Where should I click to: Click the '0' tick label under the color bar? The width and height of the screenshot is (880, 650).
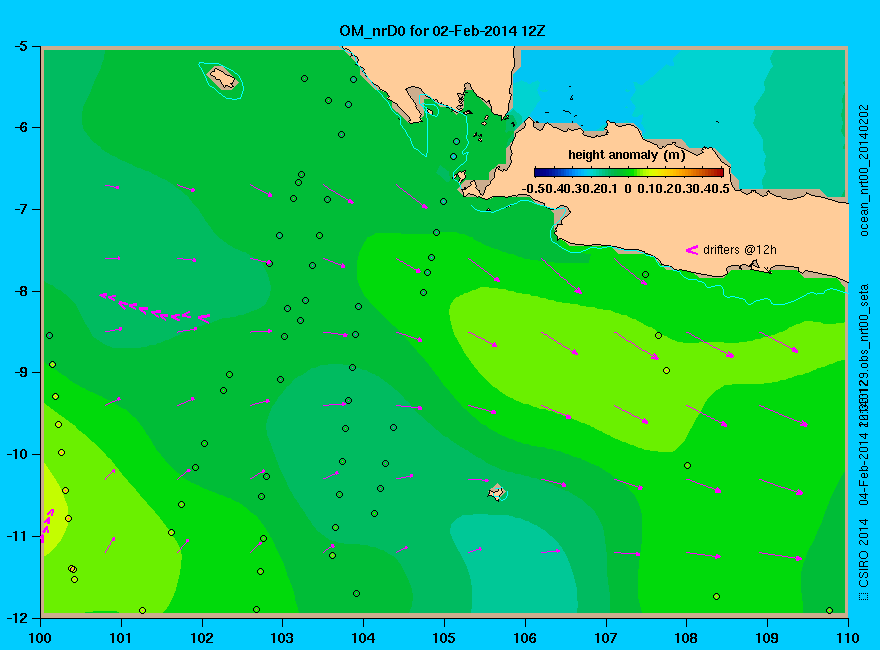(x=627, y=189)
